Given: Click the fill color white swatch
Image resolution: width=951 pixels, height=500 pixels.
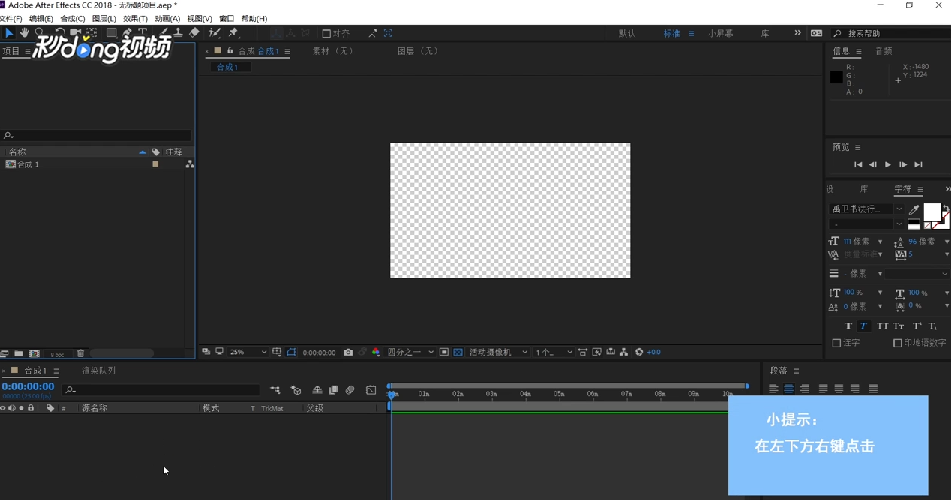Looking at the screenshot, I should point(932,212).
